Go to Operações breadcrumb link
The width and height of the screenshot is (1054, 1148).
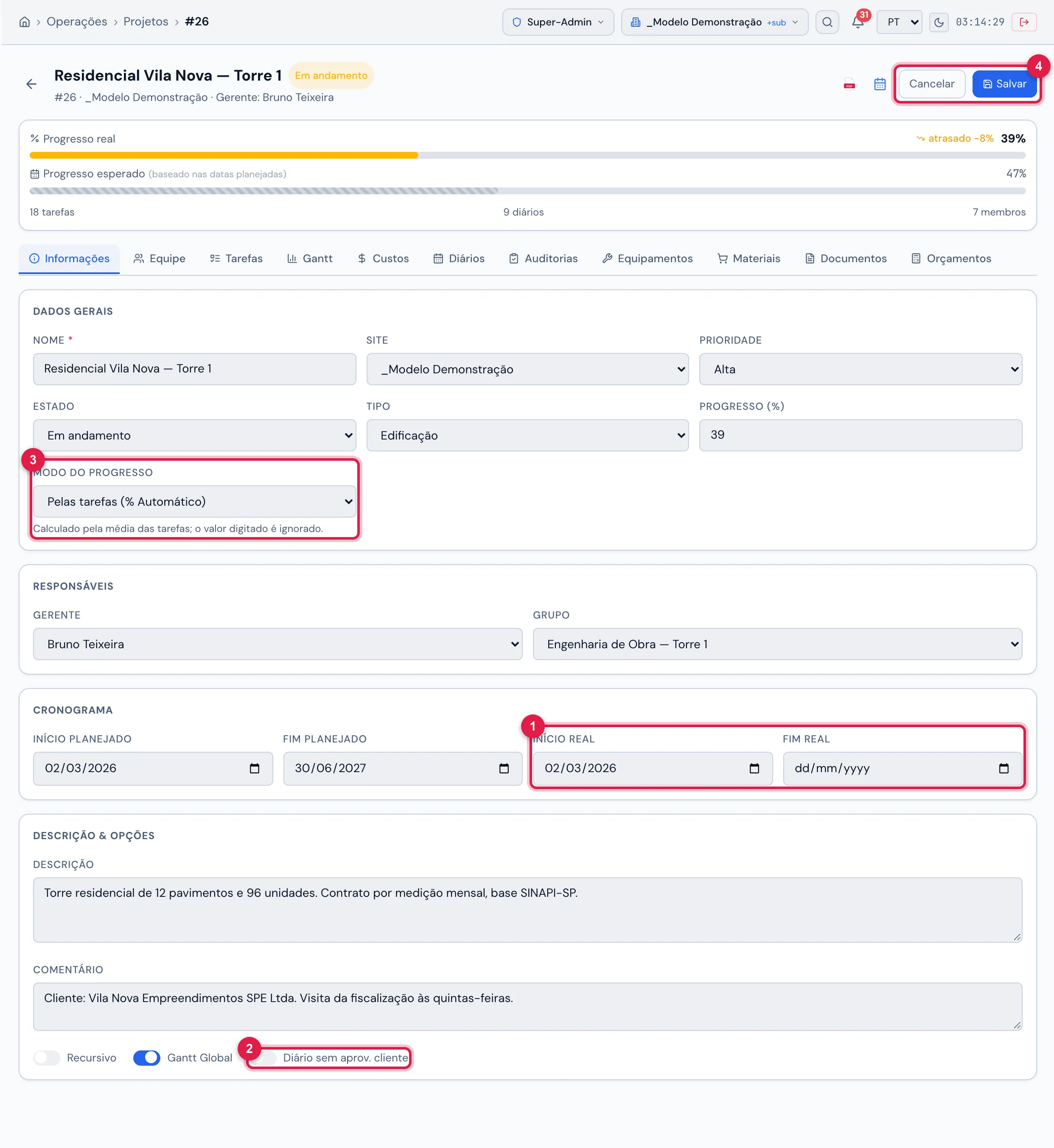(x=77, y=22)
